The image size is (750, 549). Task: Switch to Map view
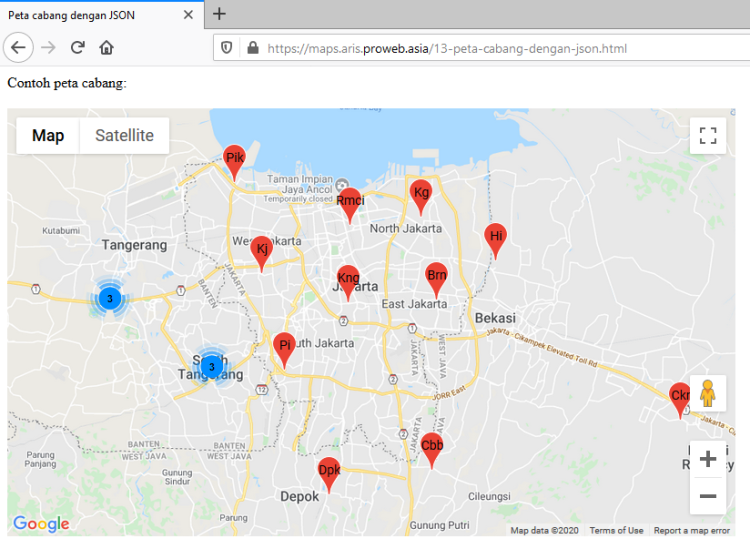coord(48,135)
